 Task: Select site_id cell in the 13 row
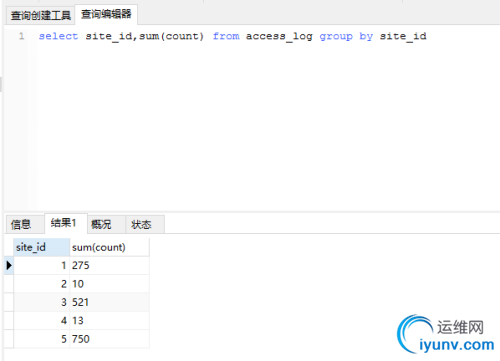[x=42, y=320]
